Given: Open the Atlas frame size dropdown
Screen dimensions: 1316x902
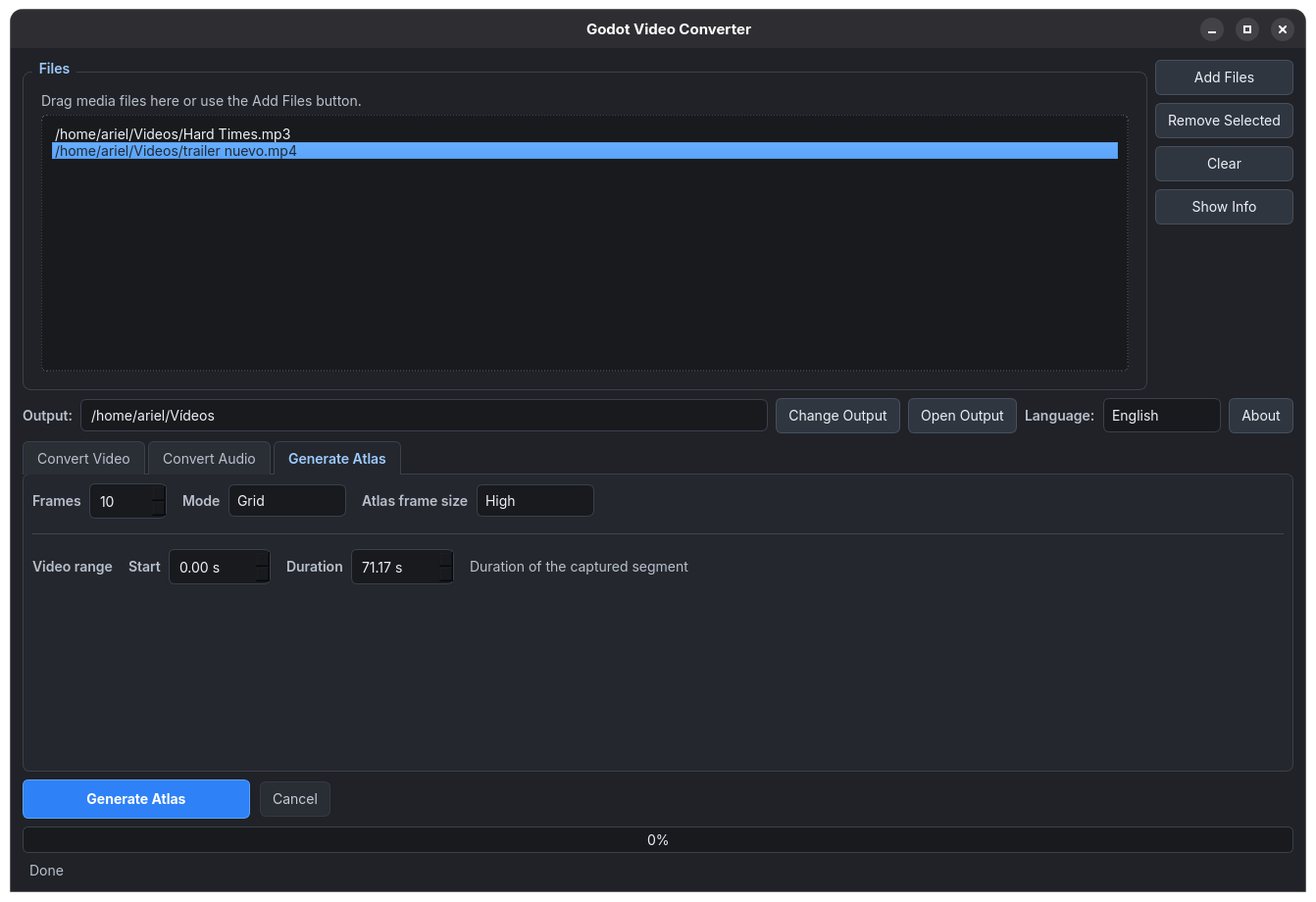Looking at the screenshot, I should click(535, 501).
